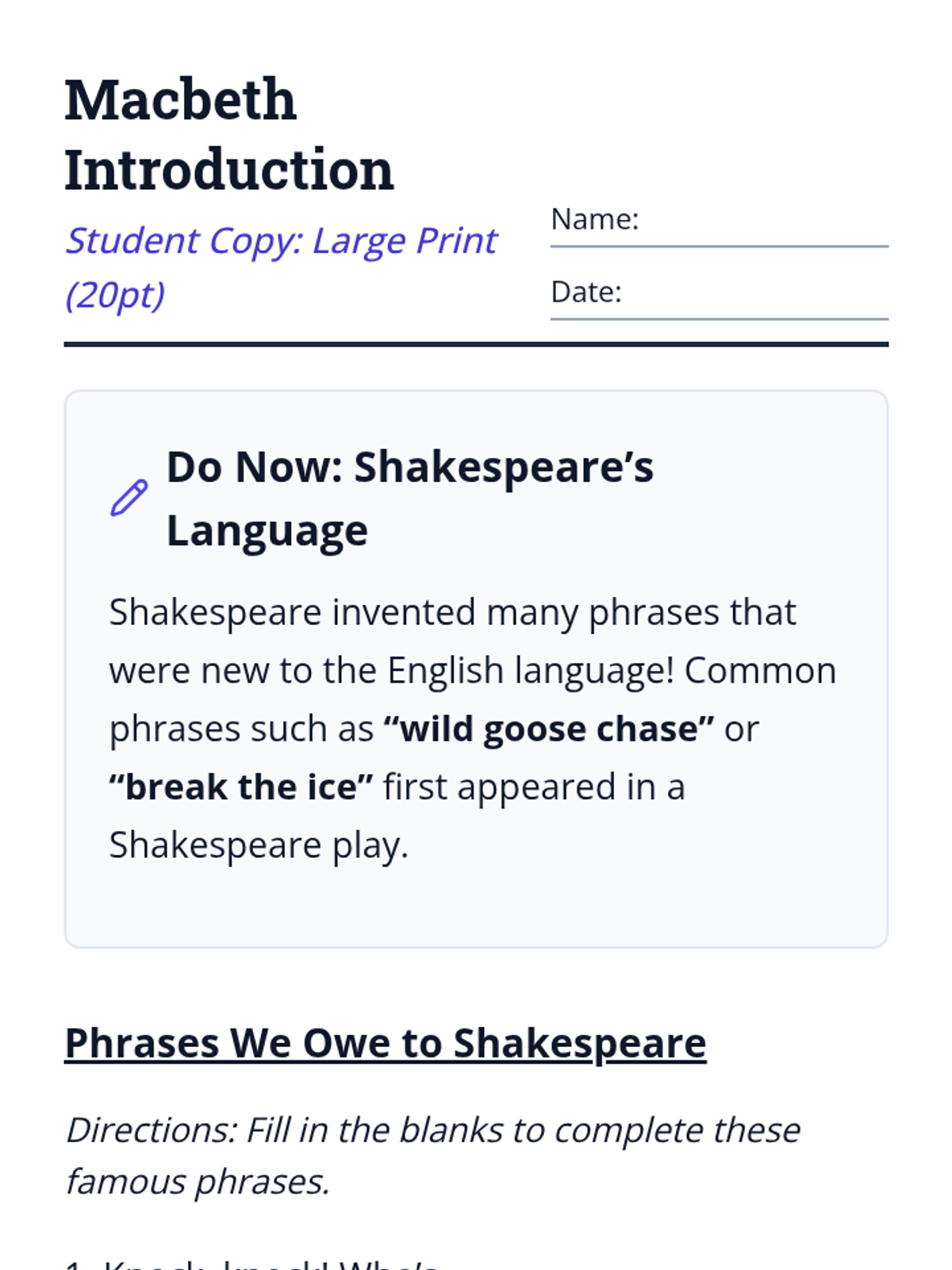Click the bold "break the ice" phrase
The width and height of the screenshot is (952, 1270).
[x=241, y=787]
